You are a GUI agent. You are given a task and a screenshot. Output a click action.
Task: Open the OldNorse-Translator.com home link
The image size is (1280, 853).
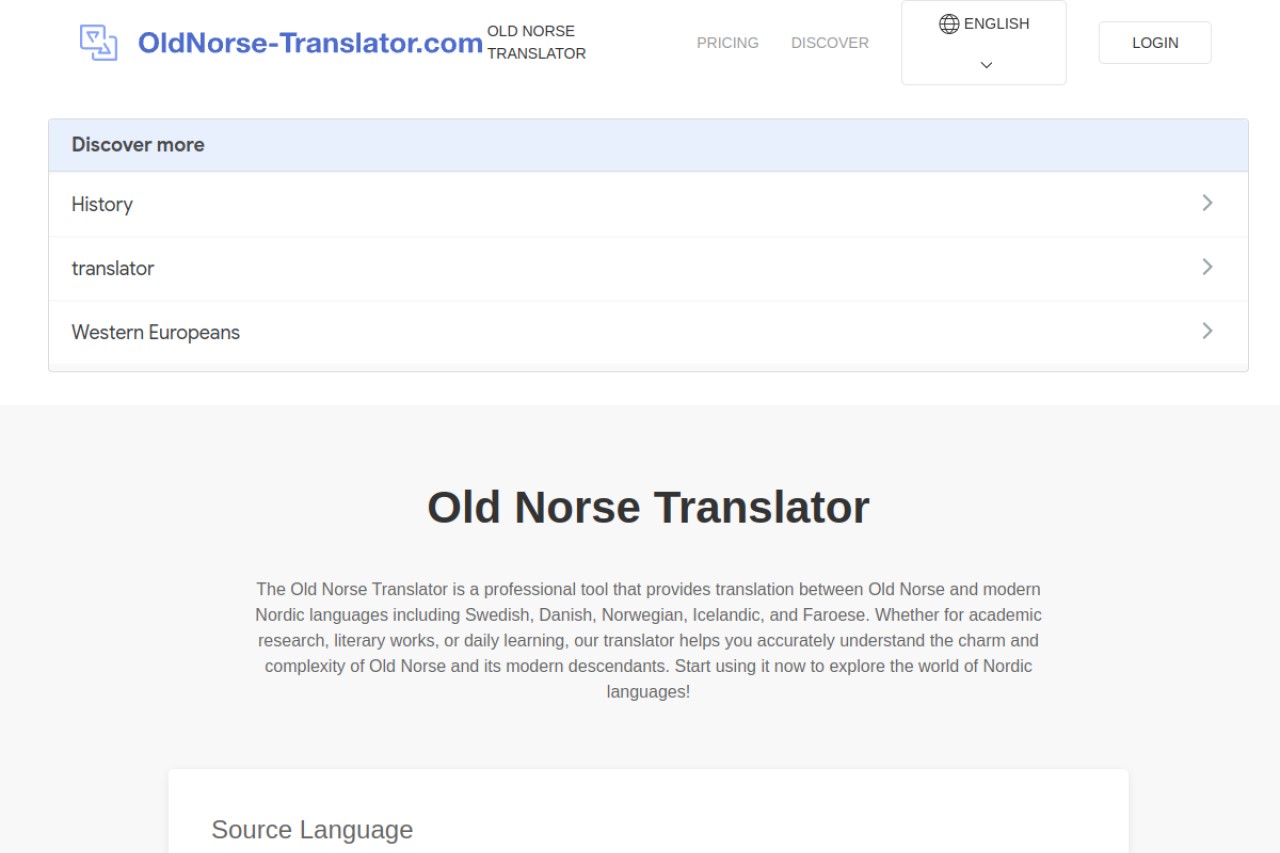310,43
